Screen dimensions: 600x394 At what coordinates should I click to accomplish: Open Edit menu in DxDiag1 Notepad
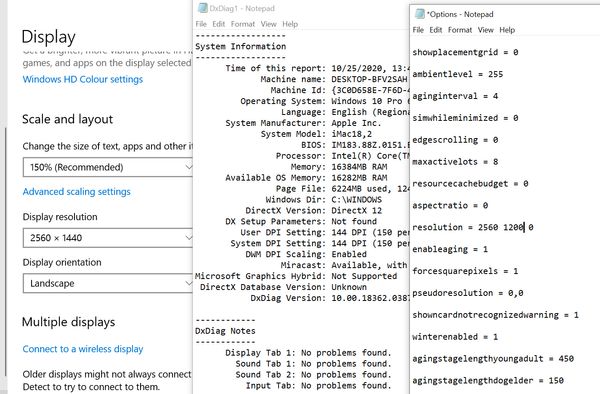click(x=218, y=24)
